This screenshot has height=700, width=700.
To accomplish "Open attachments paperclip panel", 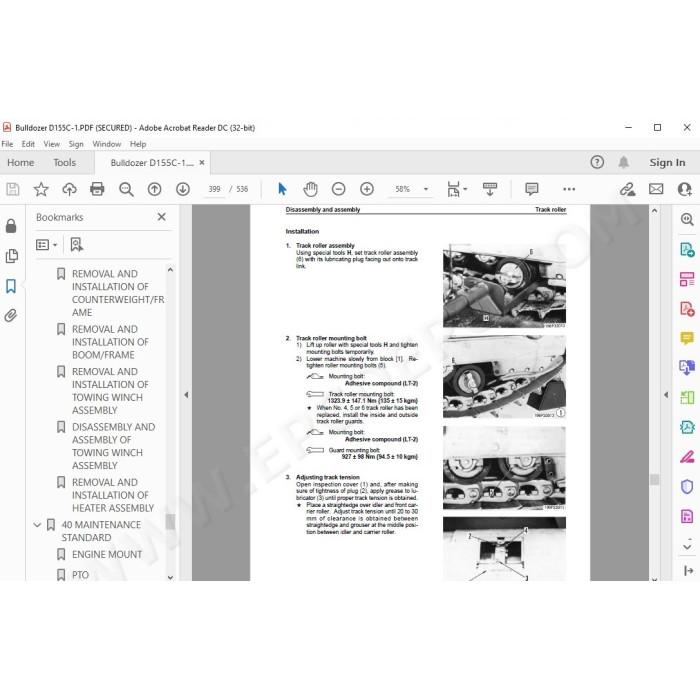I will pyautogui.click(x=11, y=316).
